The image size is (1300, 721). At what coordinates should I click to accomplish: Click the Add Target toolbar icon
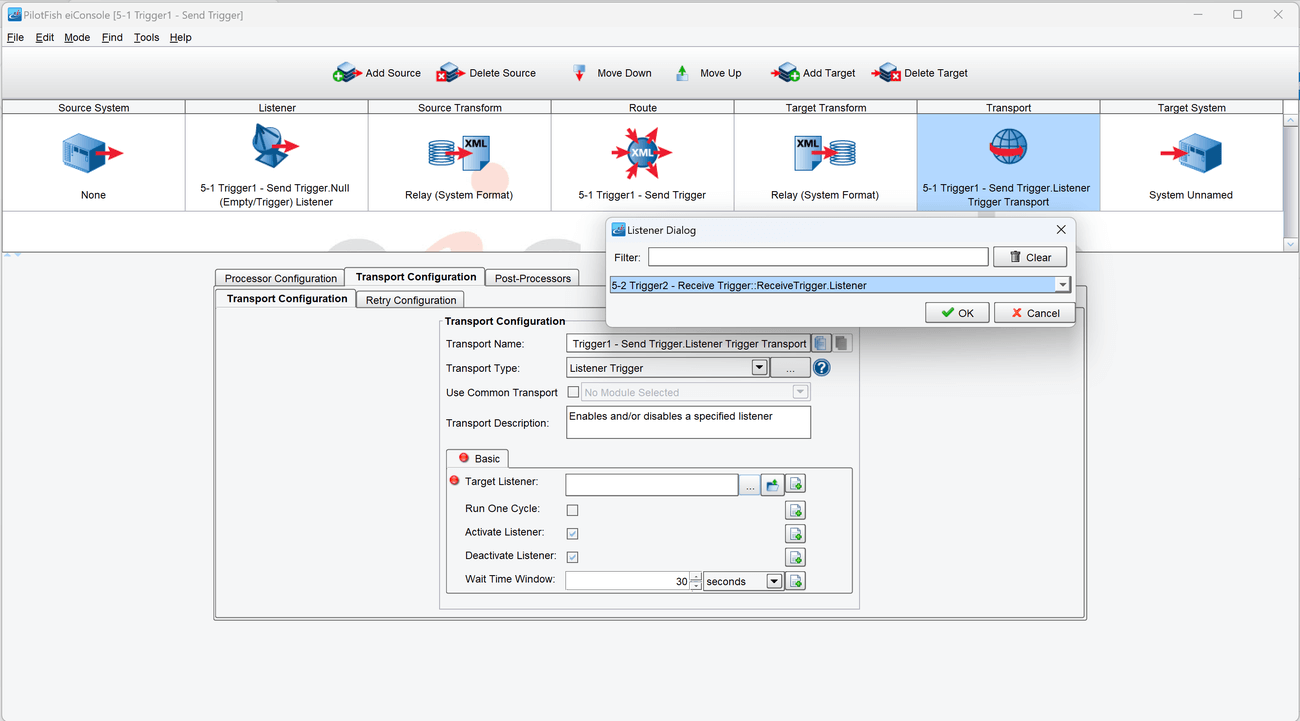click(785, 73)
